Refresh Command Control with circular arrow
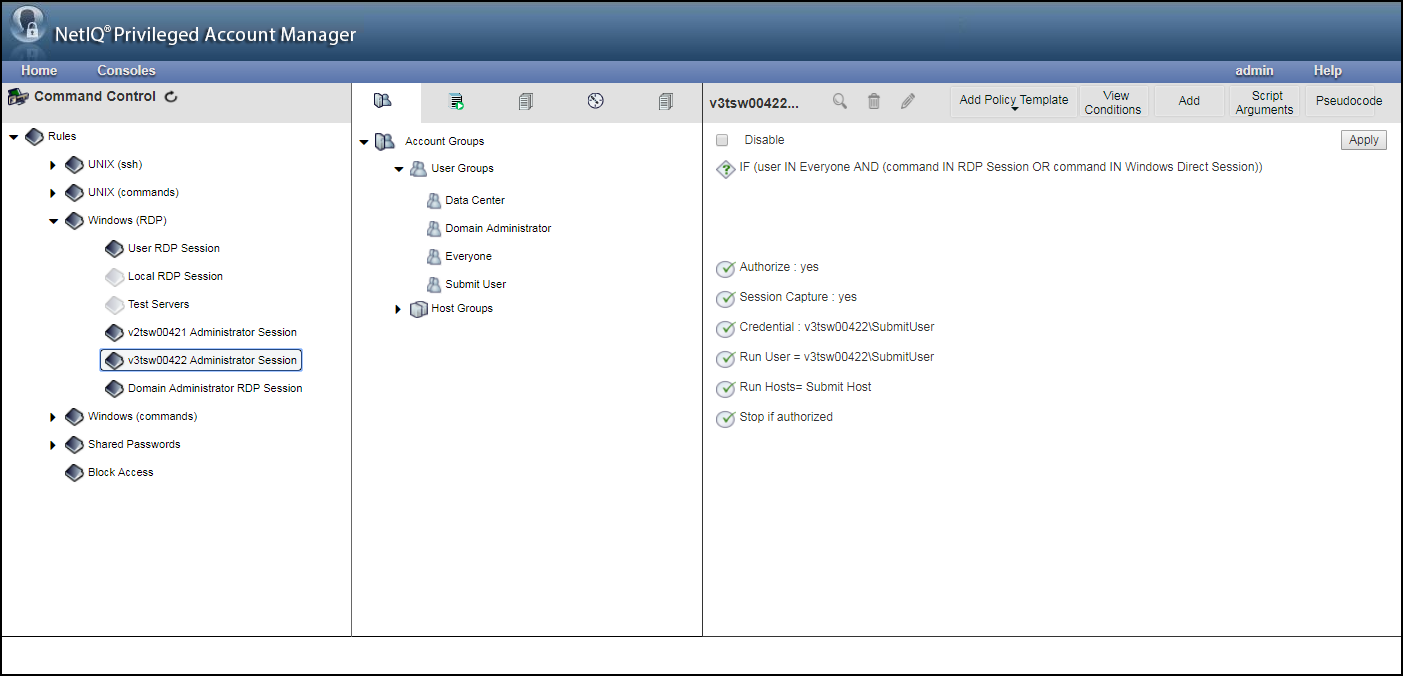Screen dimensions: 1403x676 click(171, 97)
